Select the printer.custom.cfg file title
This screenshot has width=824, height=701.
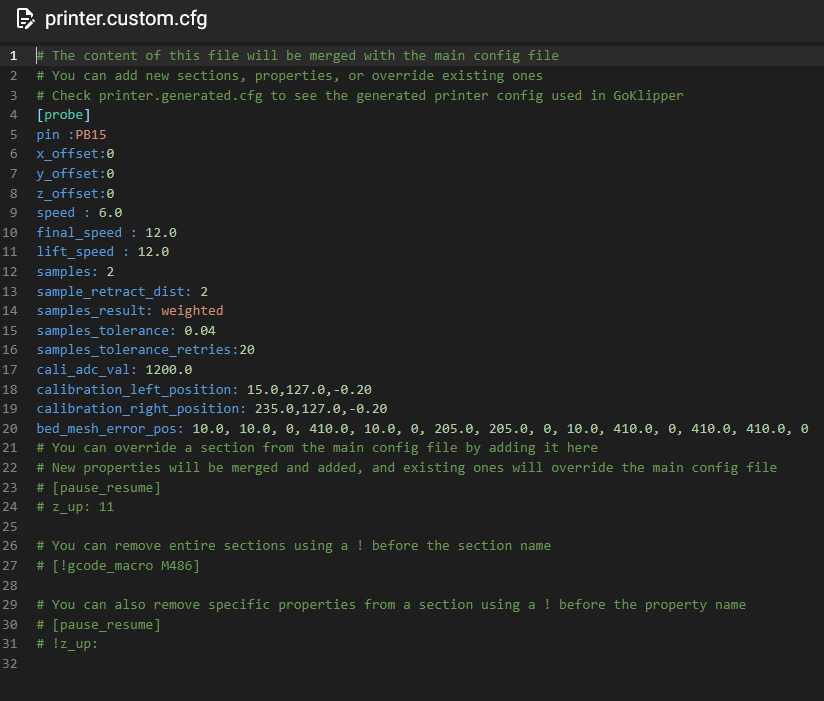(x=126, y=19)
